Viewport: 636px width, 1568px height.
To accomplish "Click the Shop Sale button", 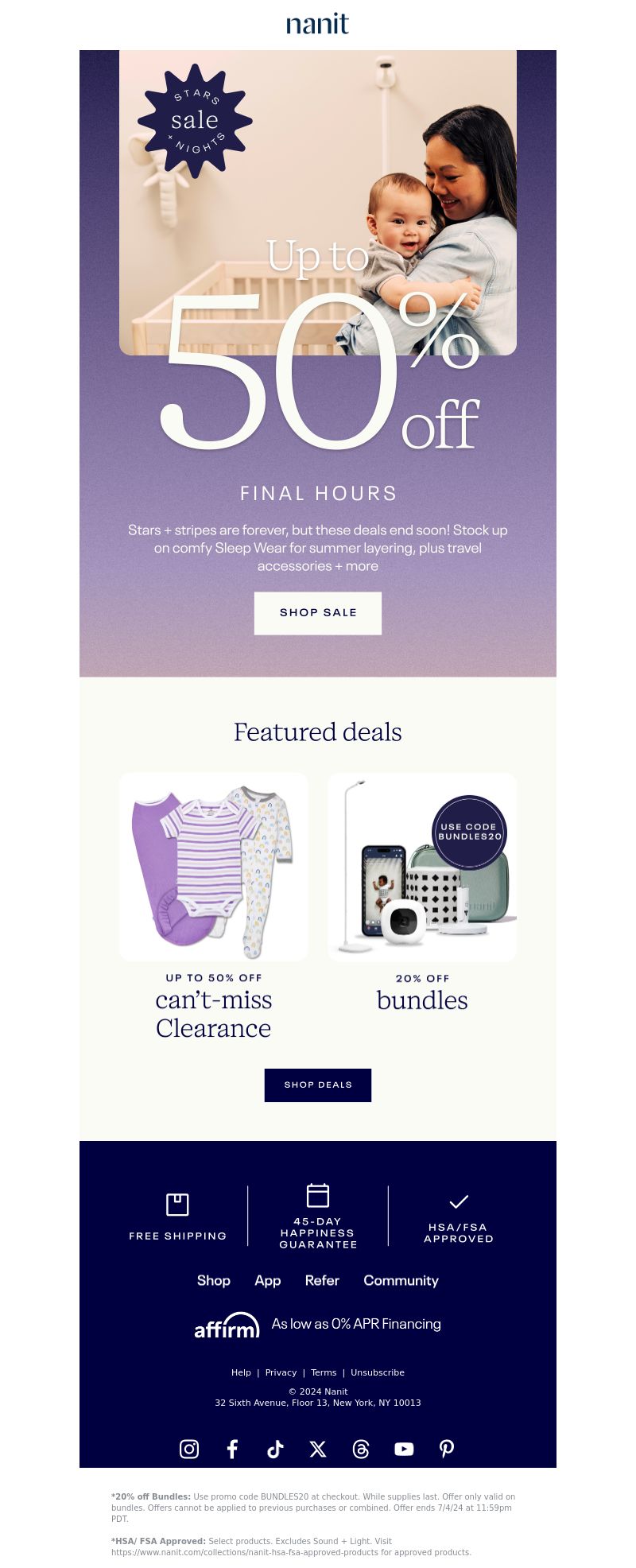I will [x=318, y=613].
